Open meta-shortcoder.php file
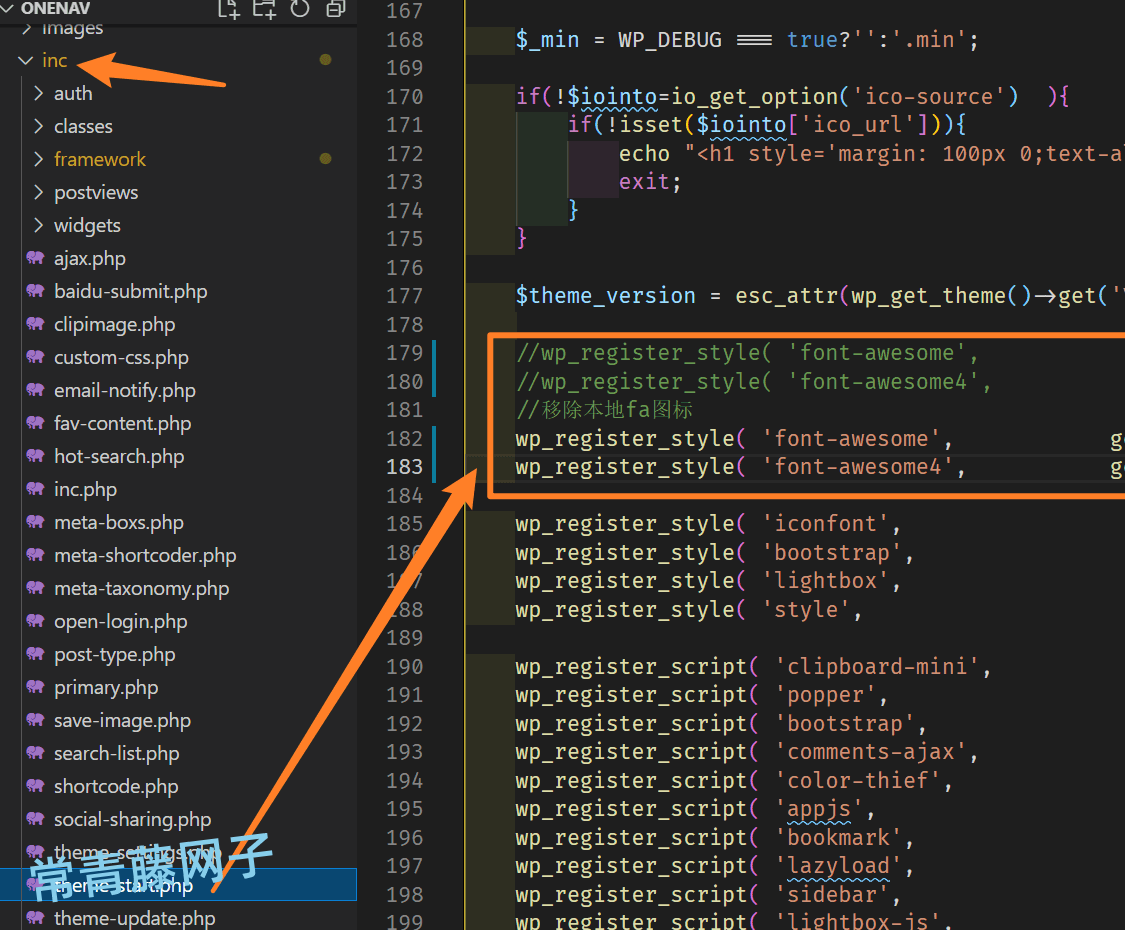 pyautogui.click(x=145, y=555)
